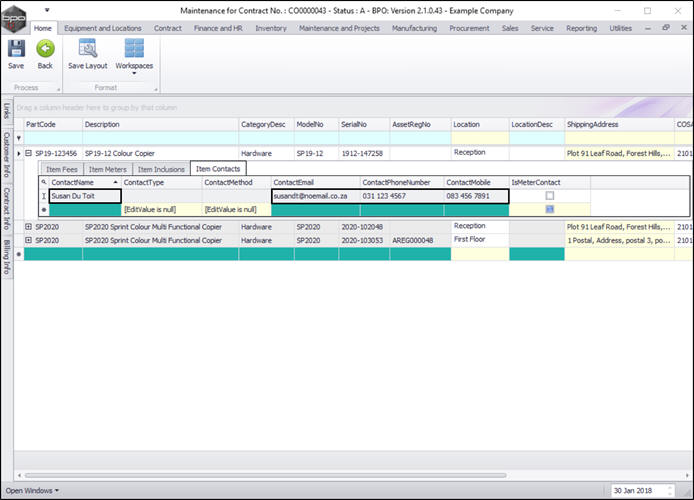Click the contacts grid search filter icon
Viewport: 694px width, 500px height.
44,183
